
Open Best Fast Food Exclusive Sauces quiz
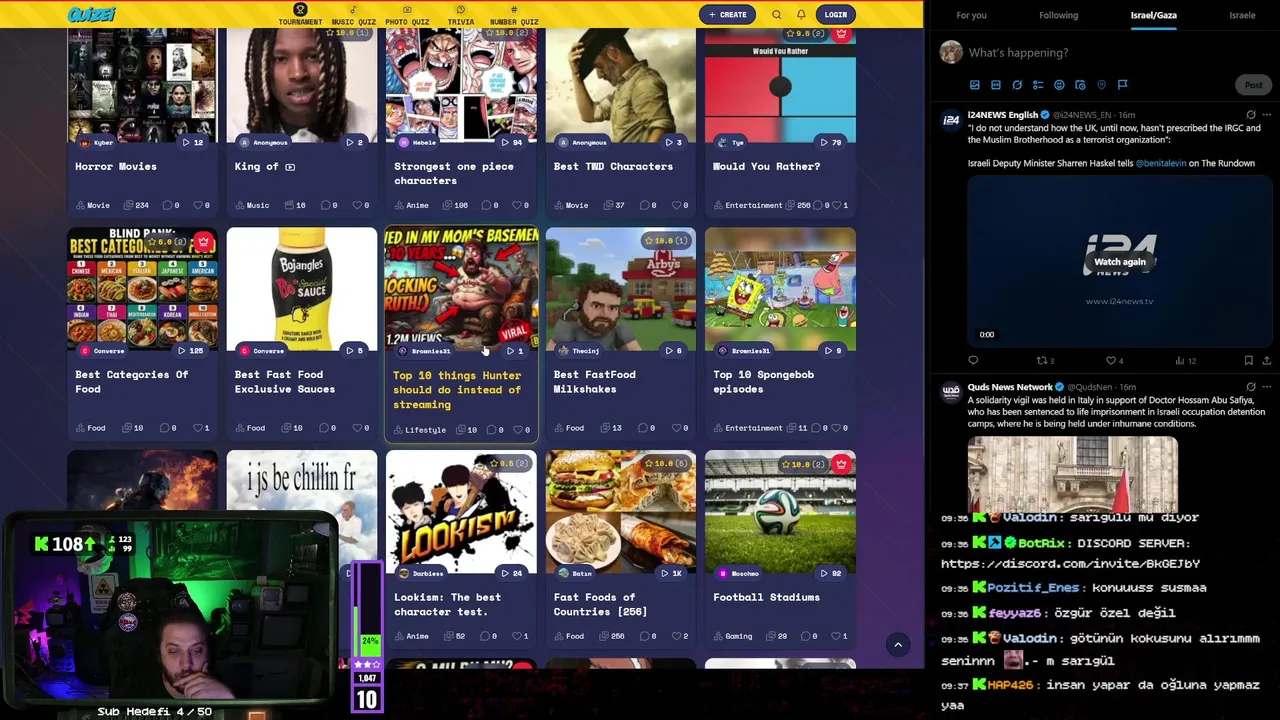pyautogui.click(x=285, y=382)
